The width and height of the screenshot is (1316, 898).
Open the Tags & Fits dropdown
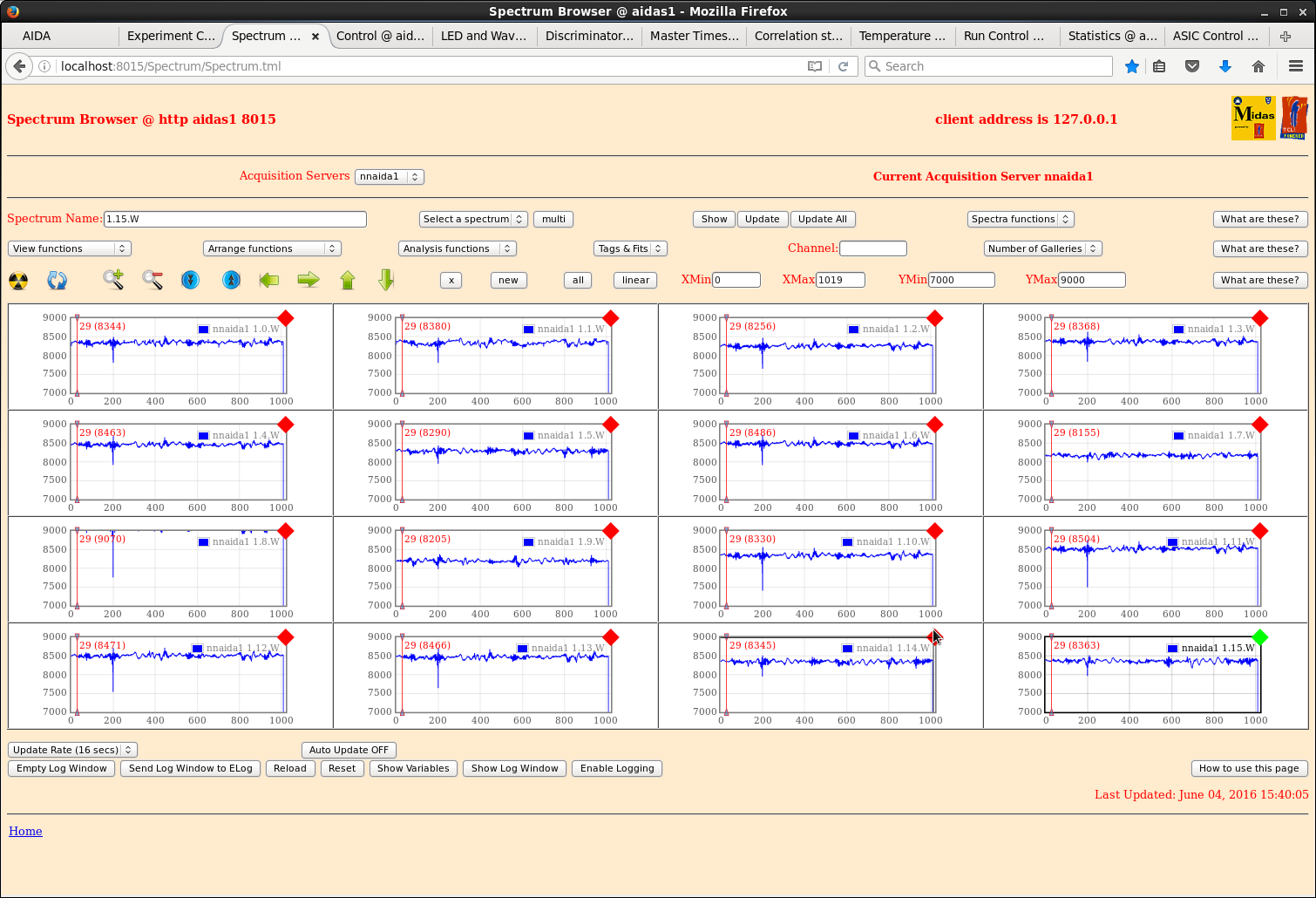tap(630, 248)
